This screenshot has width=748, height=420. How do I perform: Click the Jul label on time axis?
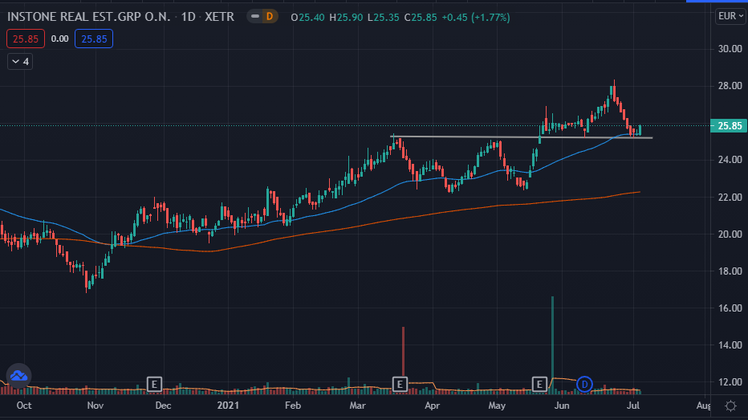click(x=633, y=406)
